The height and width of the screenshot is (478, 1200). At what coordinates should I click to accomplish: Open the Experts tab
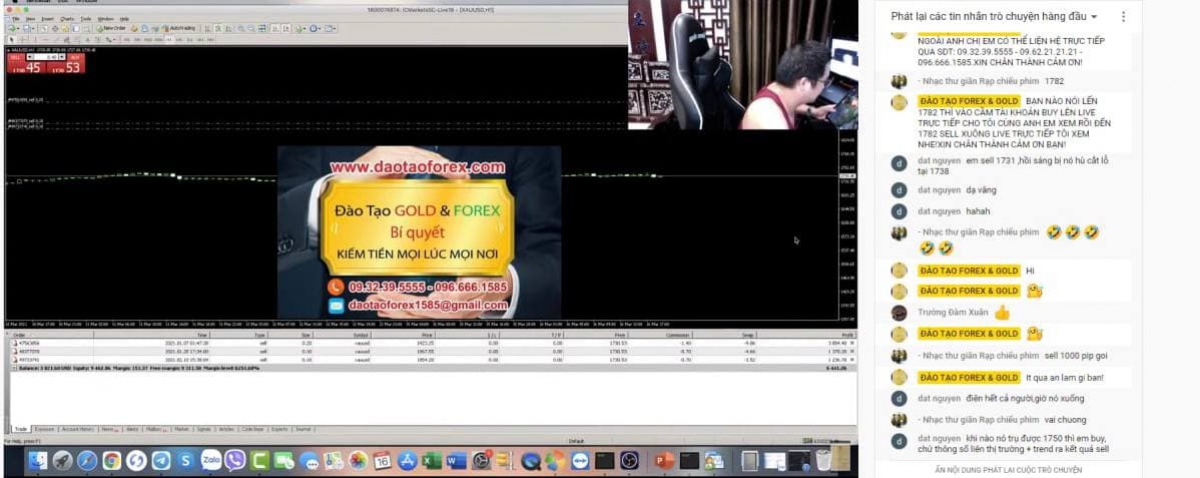[278, 429]
